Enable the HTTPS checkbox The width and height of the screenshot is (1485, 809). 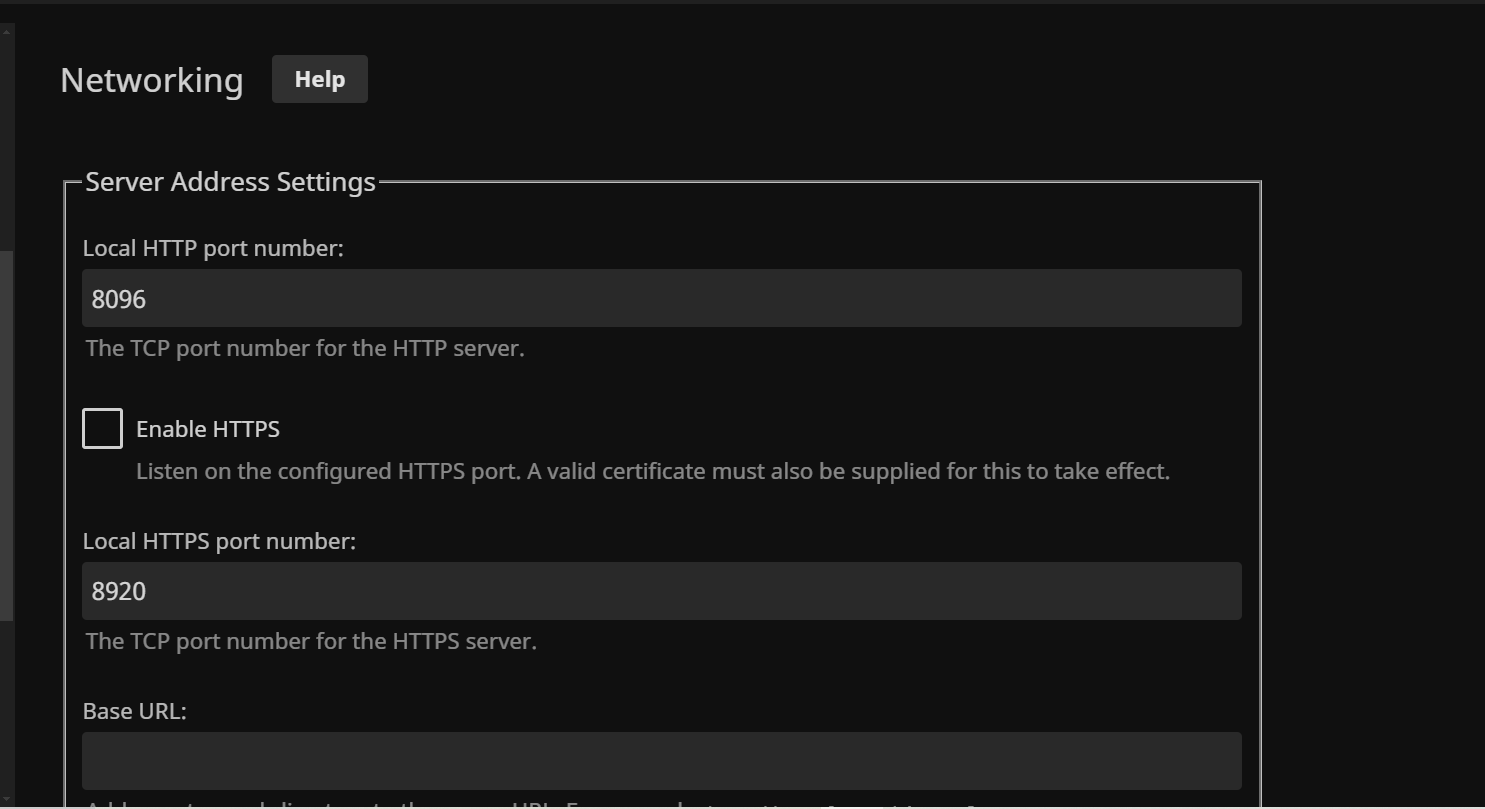pos(102,429)
